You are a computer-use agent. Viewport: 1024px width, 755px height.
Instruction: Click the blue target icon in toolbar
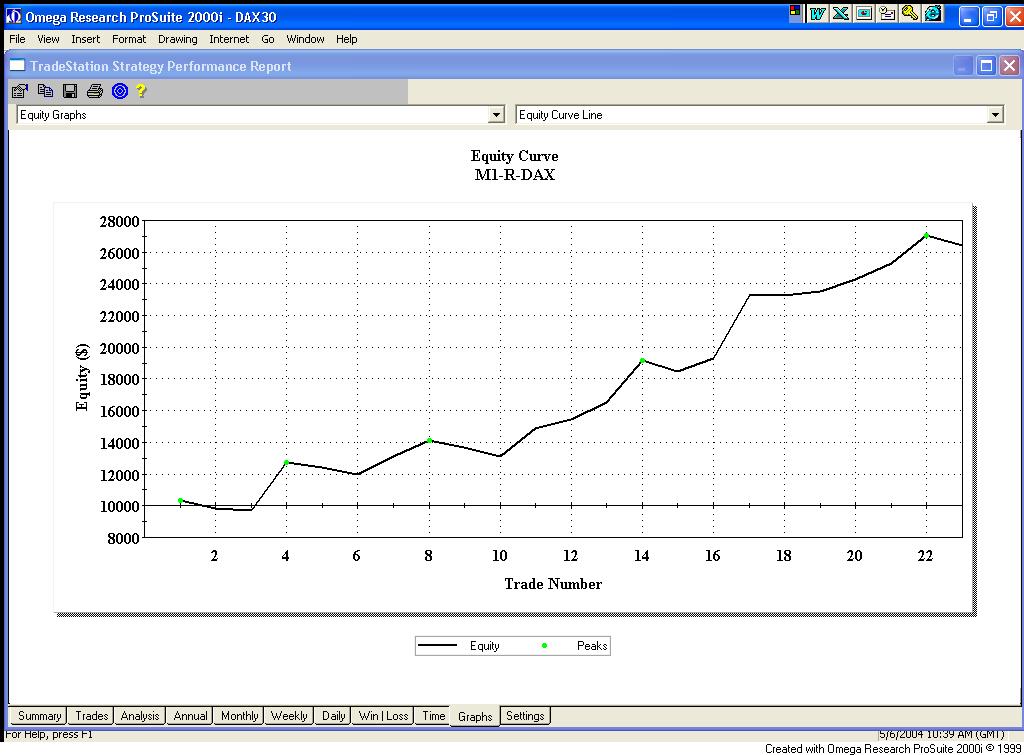[120, 91]
